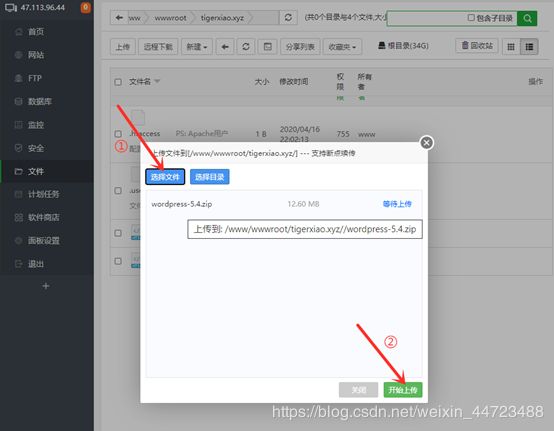Click the 等待上传 waiting status link
This screenshot has height=431, width=554.
[x=397, y=204]
